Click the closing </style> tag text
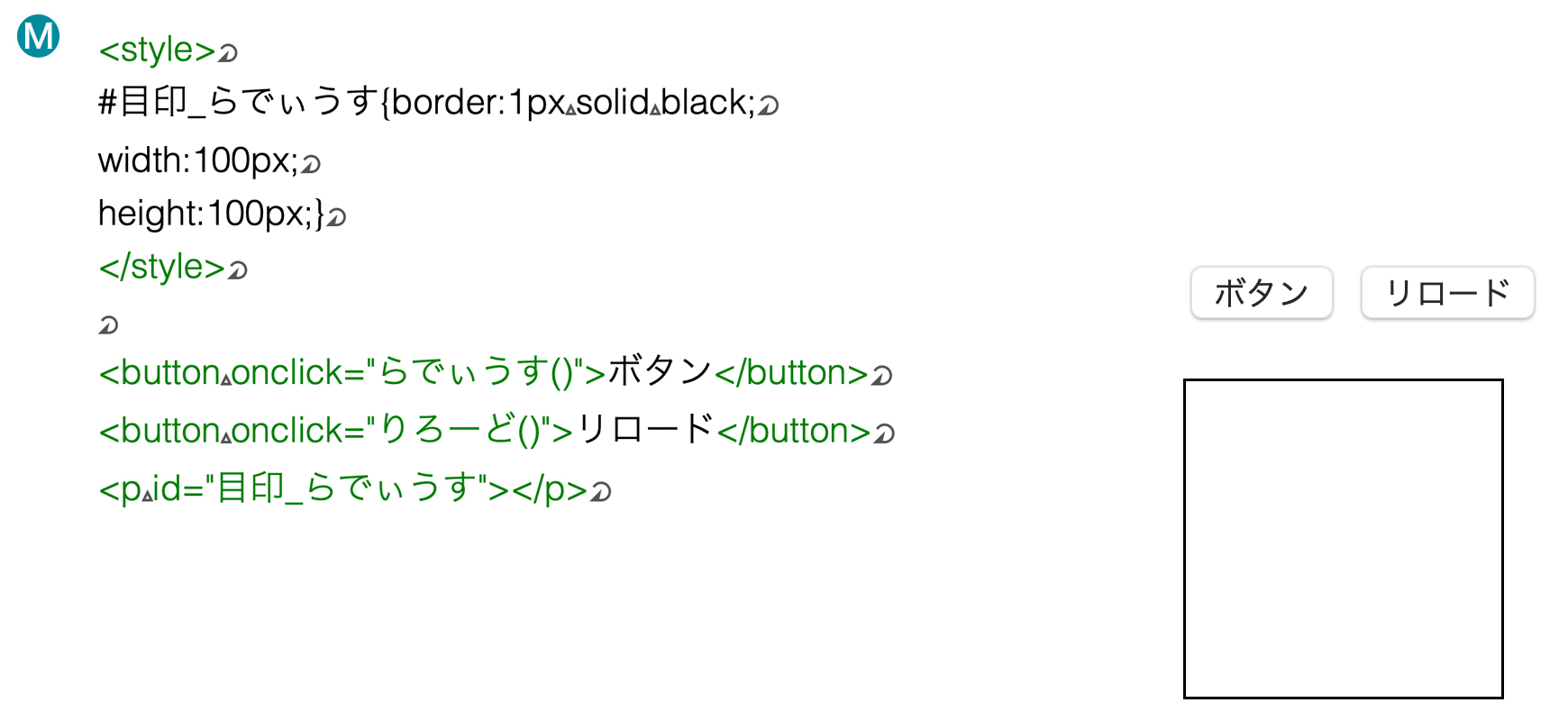 (161, 267)
